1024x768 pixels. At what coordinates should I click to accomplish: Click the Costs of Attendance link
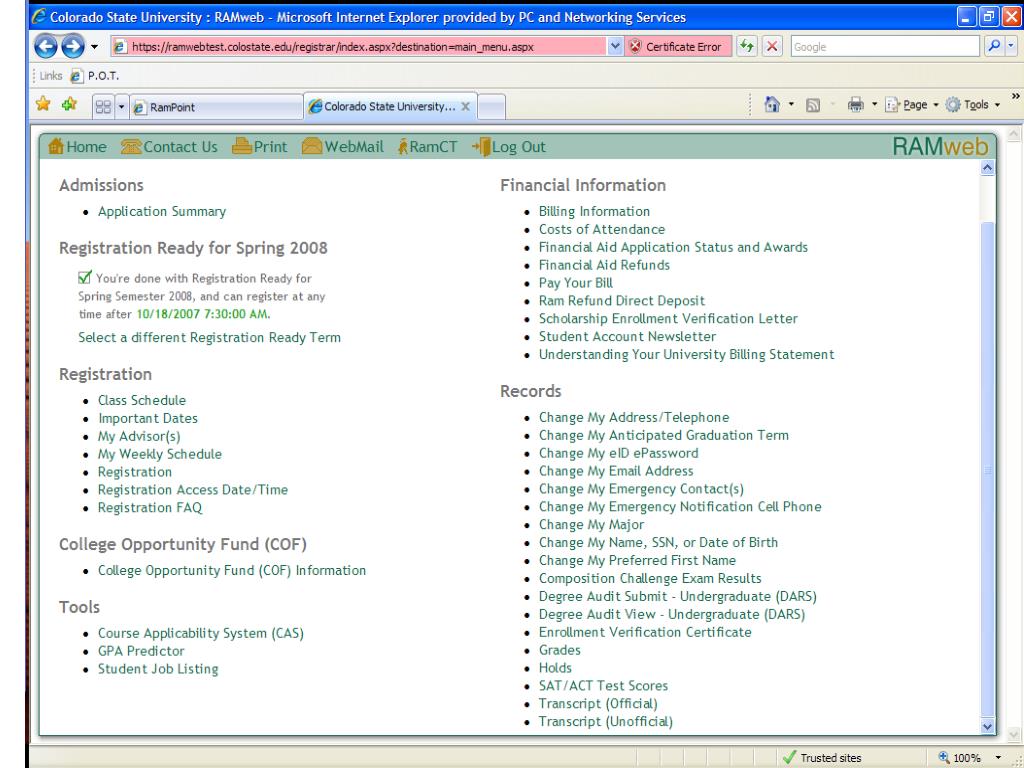point(601,229)
